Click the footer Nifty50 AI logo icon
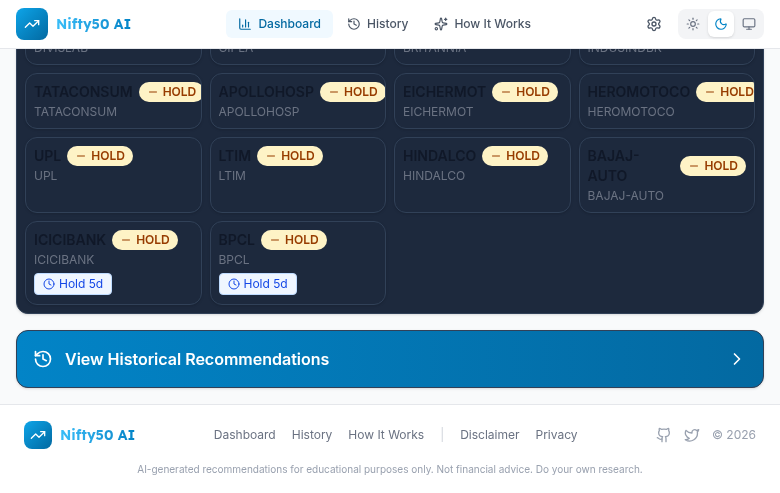The image size is (780, 493). click(38, 435)
